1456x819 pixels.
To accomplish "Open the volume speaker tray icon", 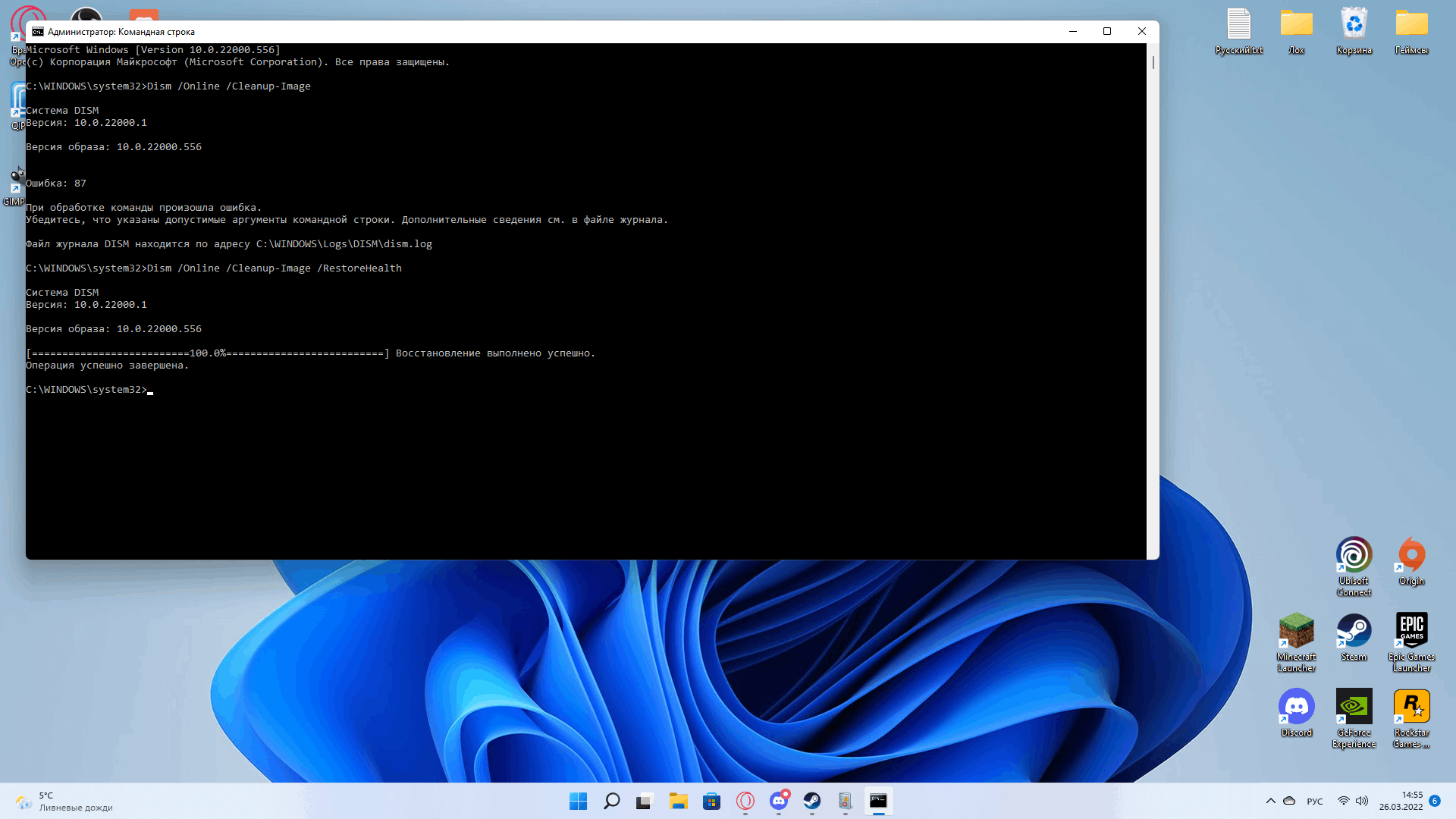I will pos(1362,801).
